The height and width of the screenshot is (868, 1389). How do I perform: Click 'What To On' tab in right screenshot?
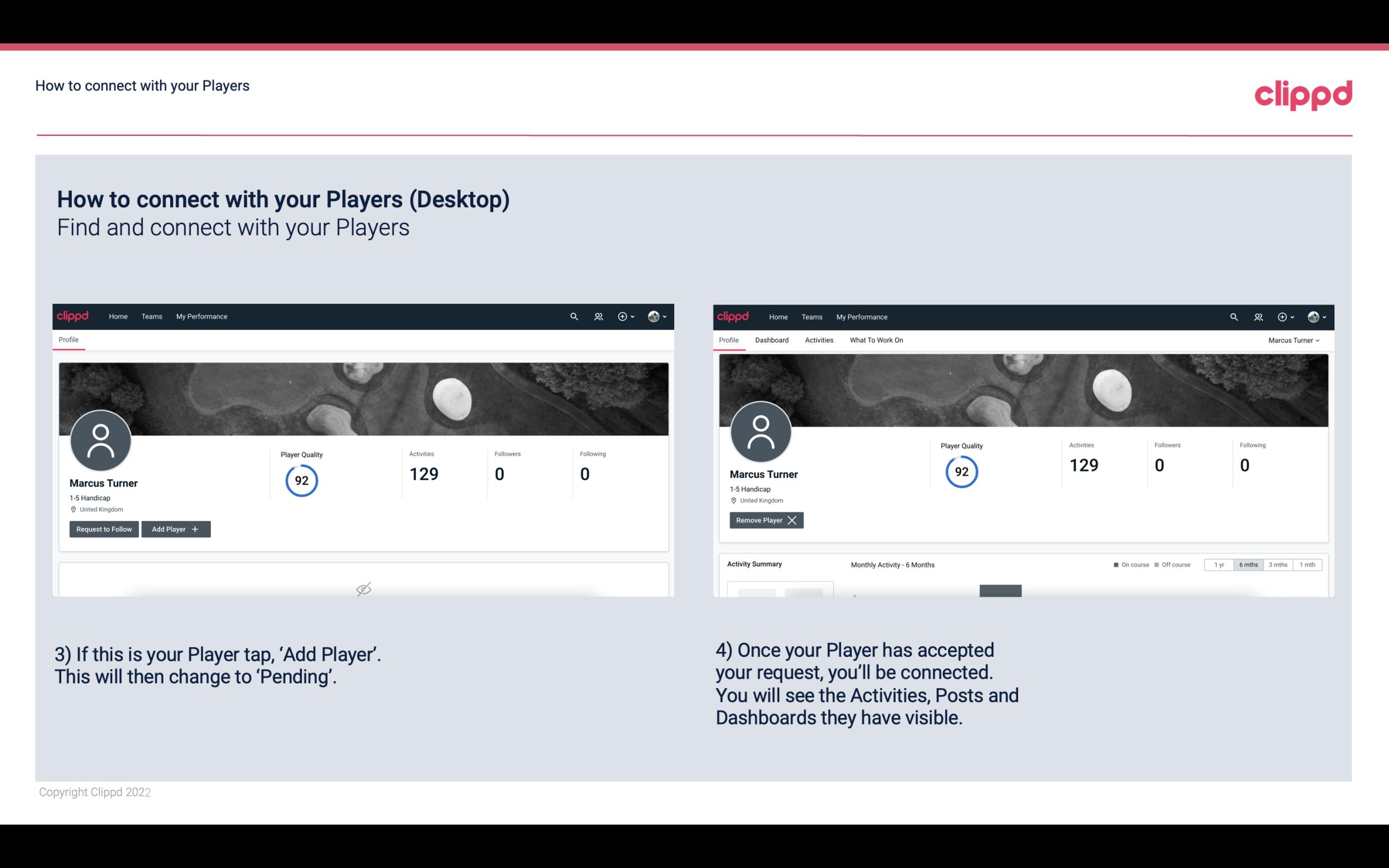pos(876,340)
